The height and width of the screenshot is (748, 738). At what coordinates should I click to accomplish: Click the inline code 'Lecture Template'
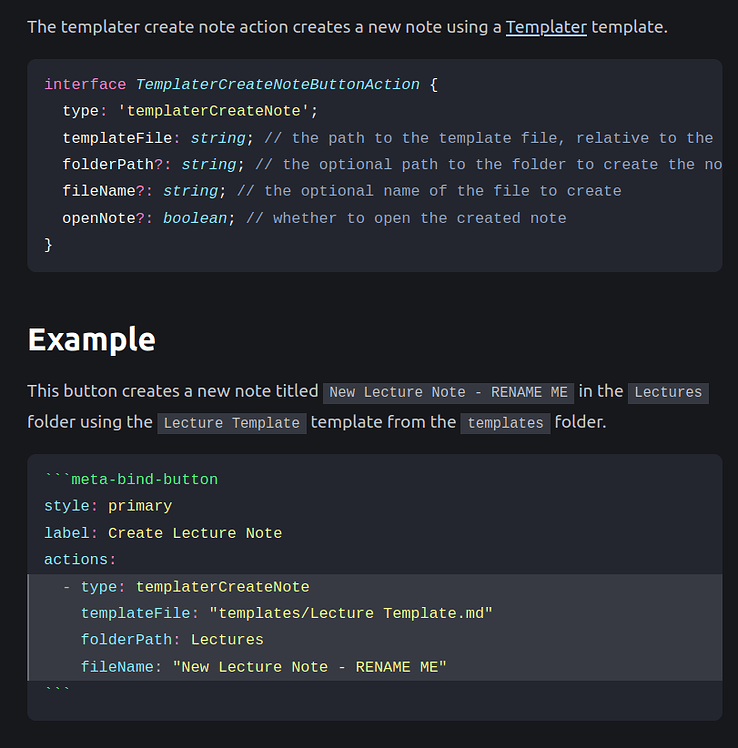(232, 423)
